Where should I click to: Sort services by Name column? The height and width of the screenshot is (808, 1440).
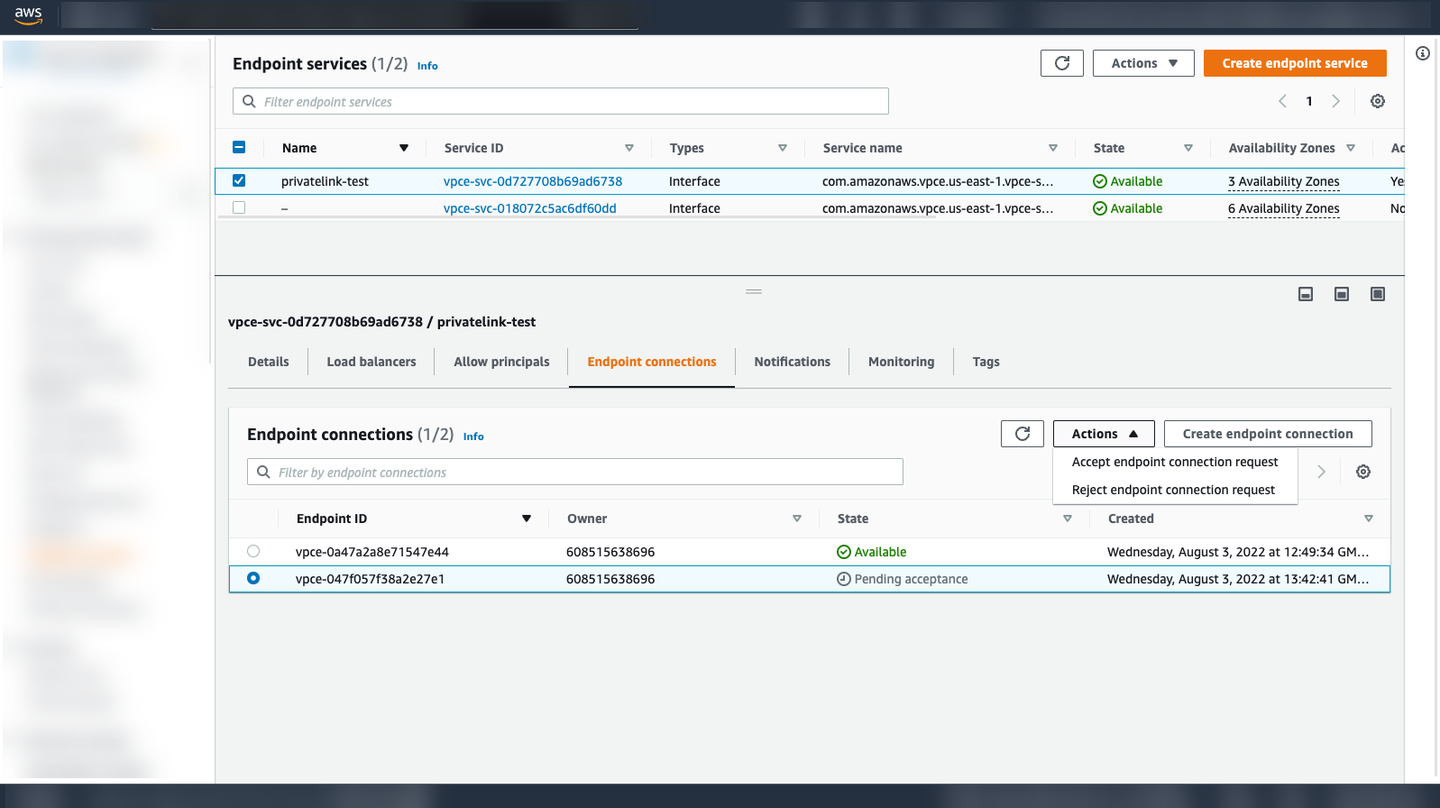404,148
